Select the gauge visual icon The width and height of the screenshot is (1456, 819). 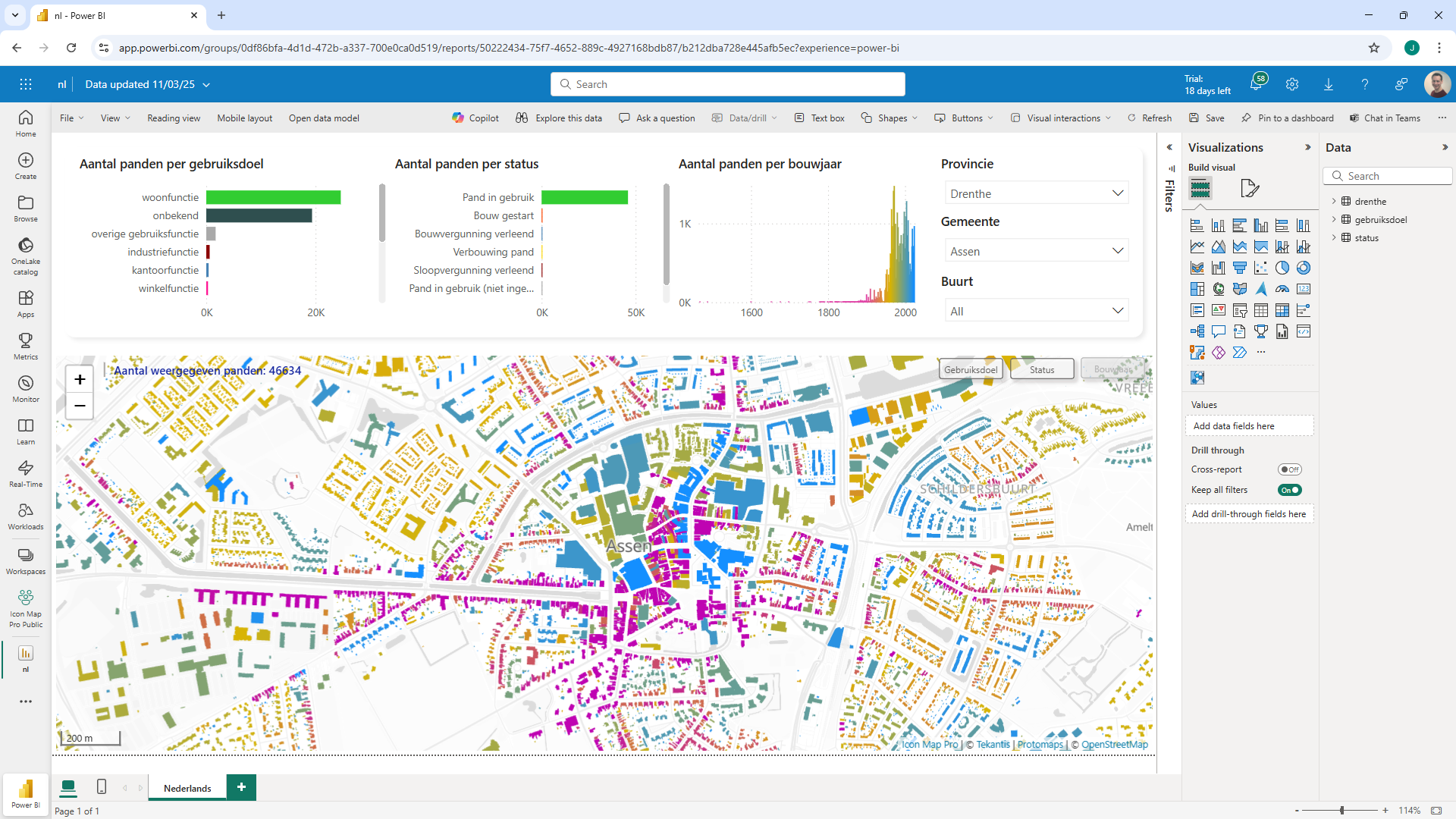click(1282, 289)
